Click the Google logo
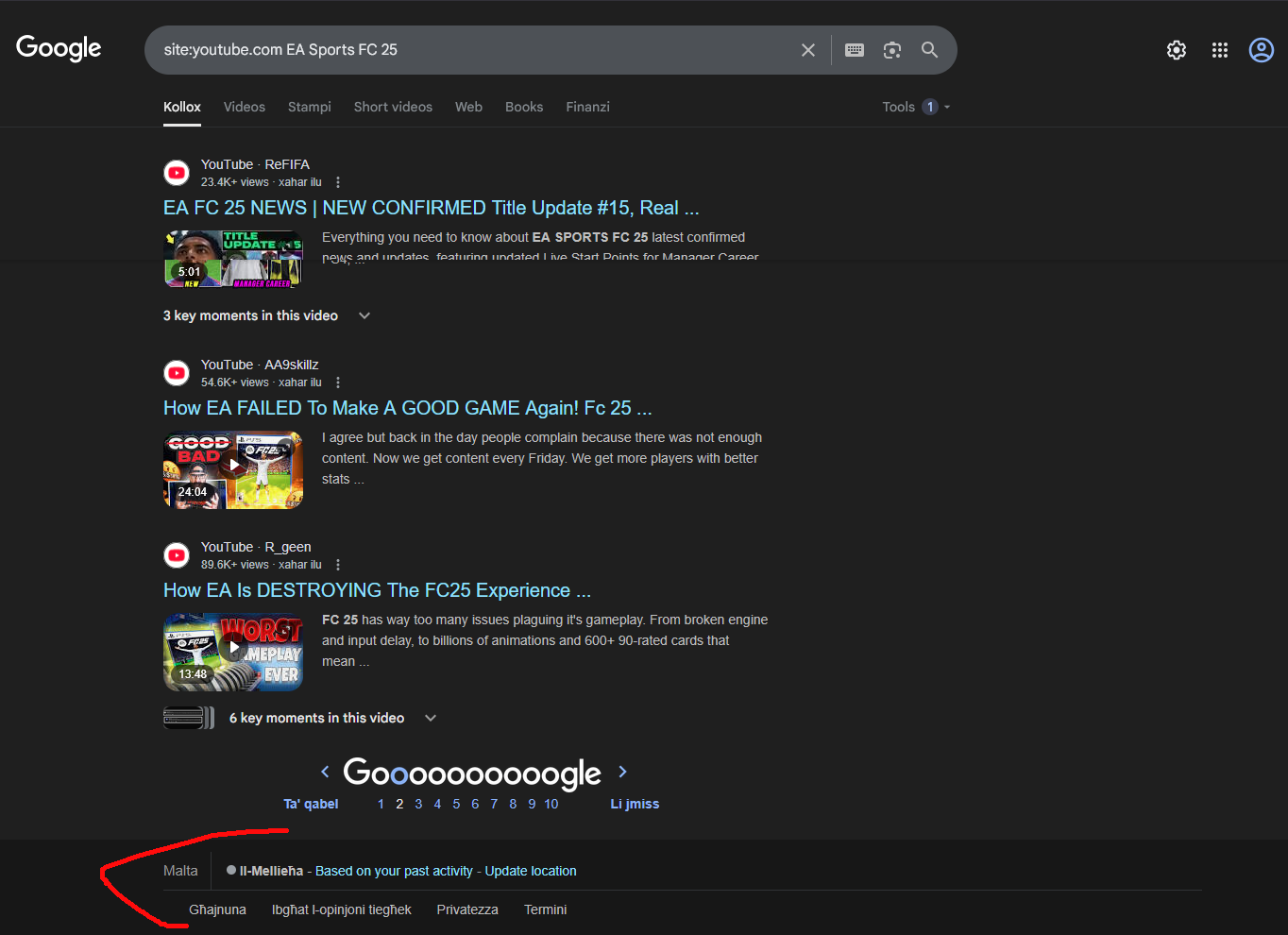The height and width of the screenshot is (935, 1288). (x=59, y=48)
